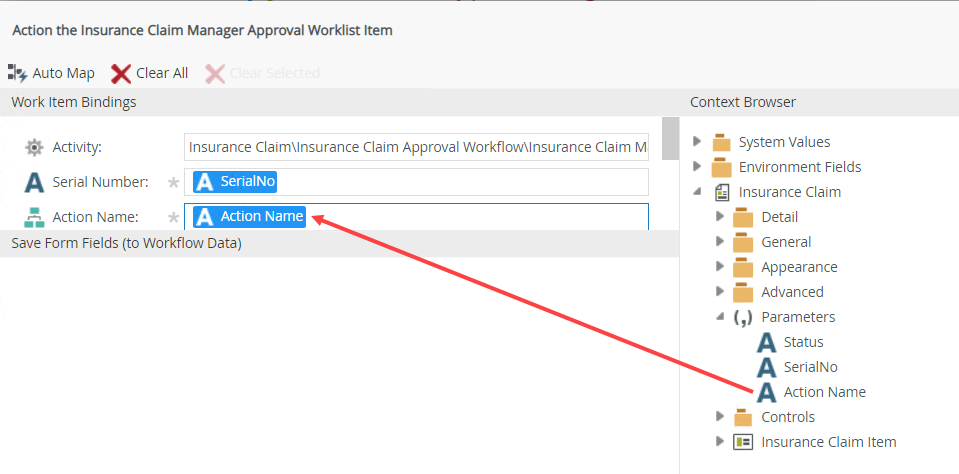Image resolution: width=959 pixels, height=474 pixels.
Task: Select the Action Name token in the field
Action: 250,217
